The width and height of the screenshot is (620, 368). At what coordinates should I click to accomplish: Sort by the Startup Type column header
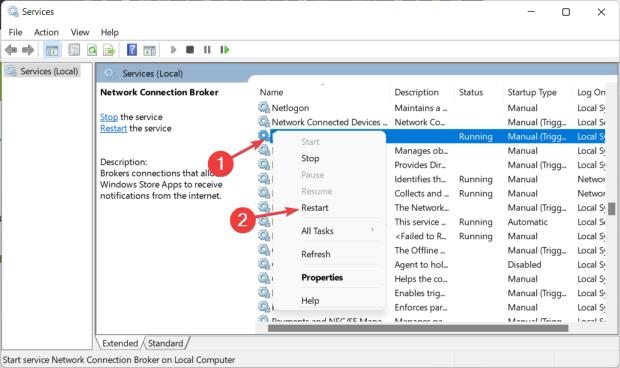coord(532,92)
